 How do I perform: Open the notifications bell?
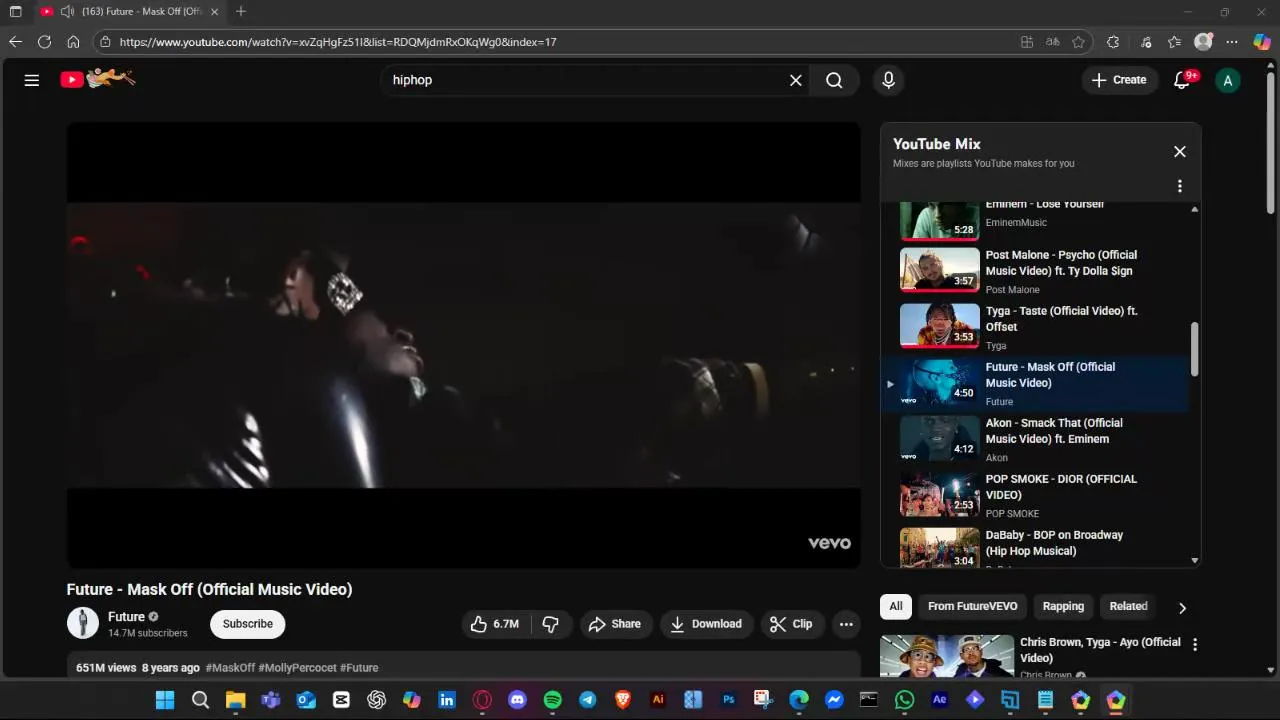[x=1182, y=80]
